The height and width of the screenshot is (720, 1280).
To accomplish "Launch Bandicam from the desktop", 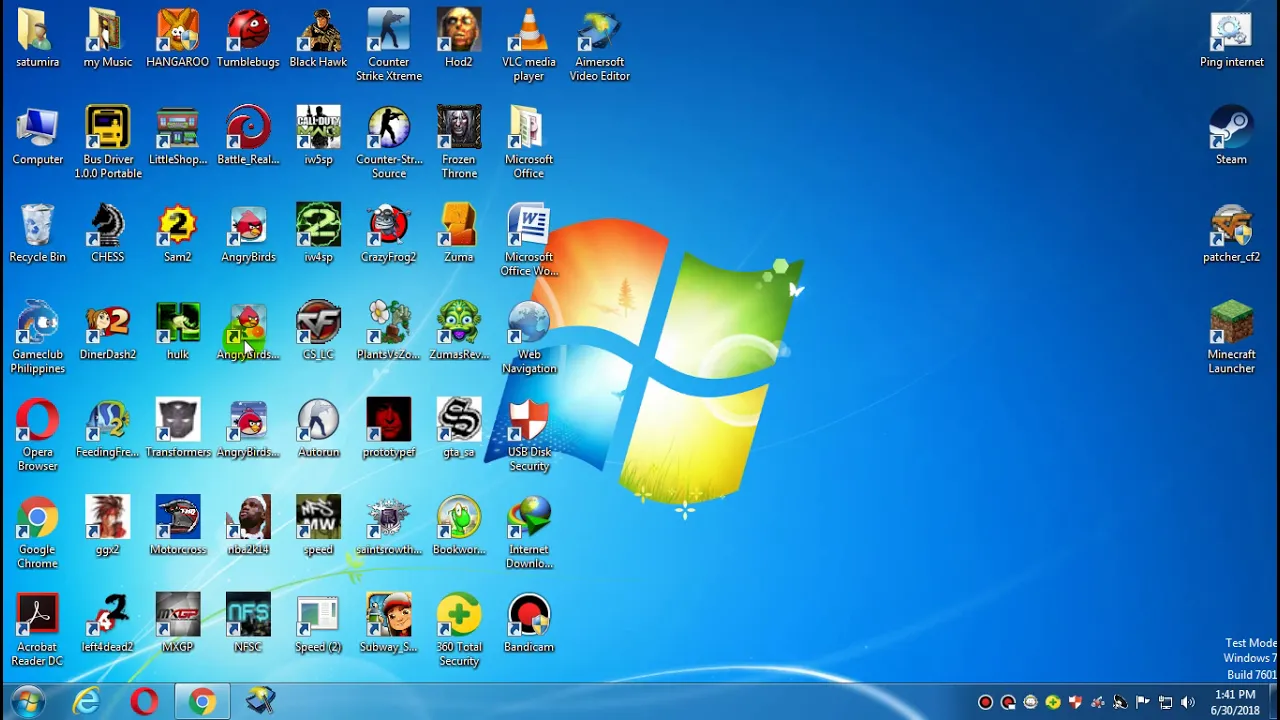I will tap(529, 623).
